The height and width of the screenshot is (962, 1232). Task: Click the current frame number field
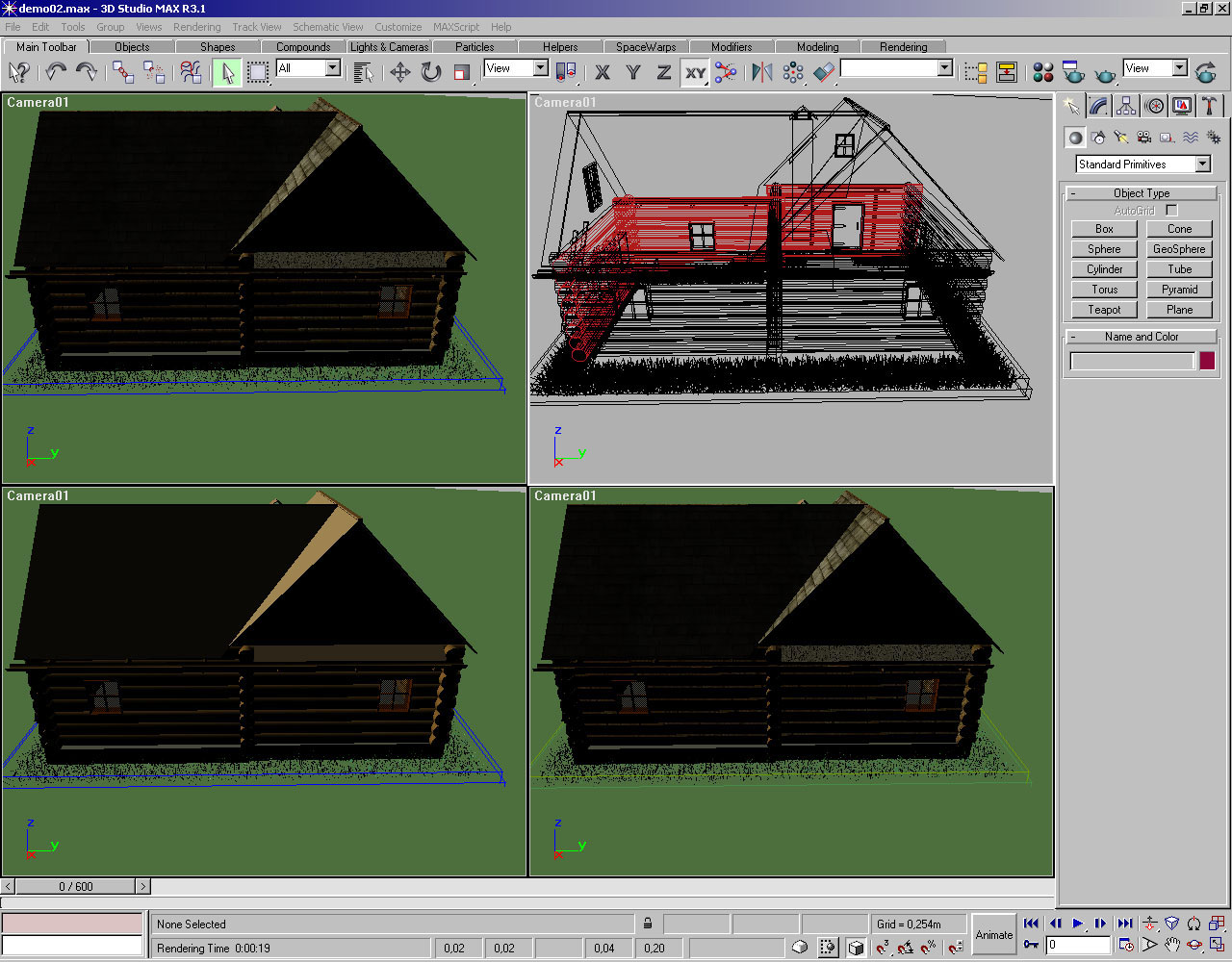coord(1078,945)
